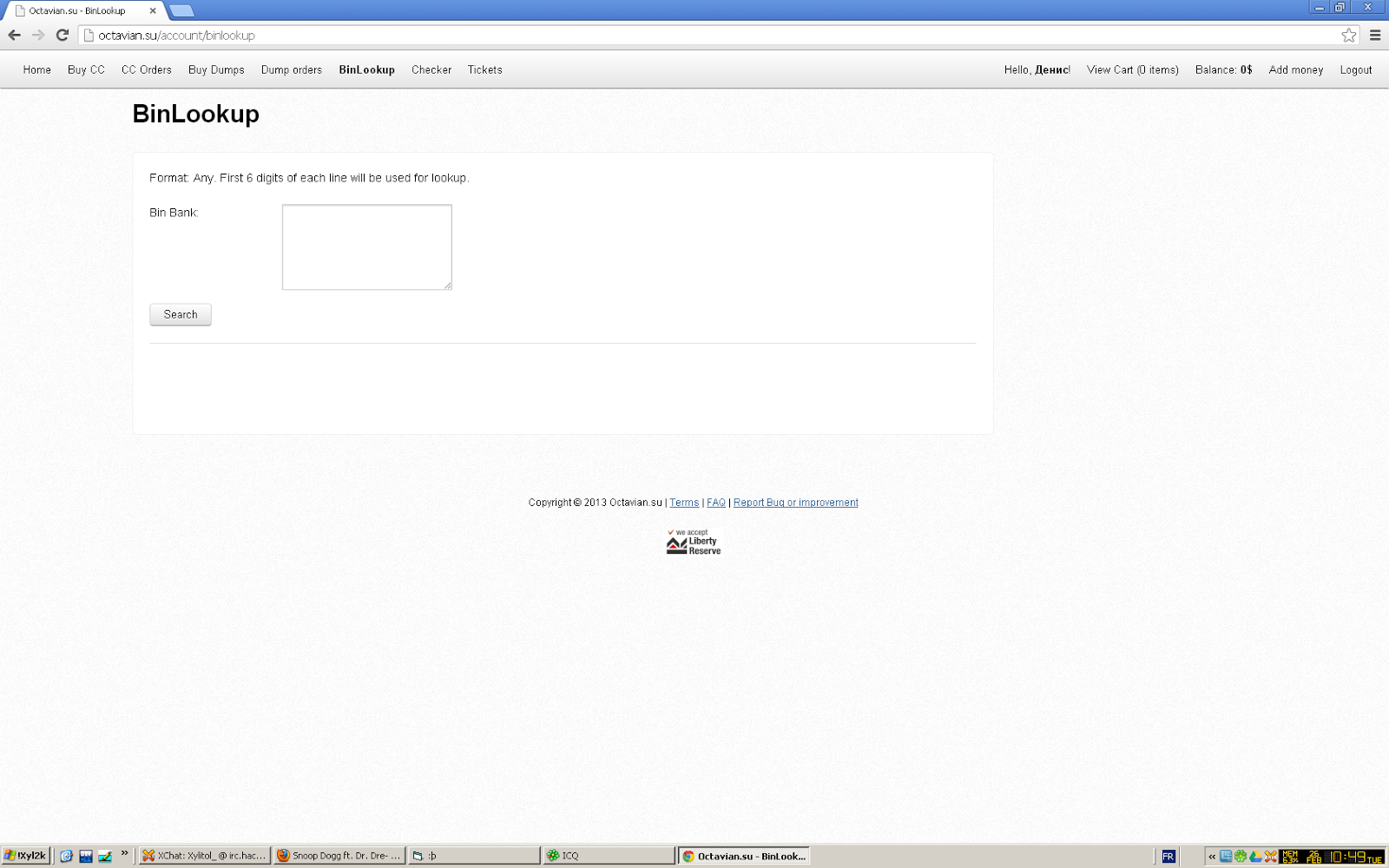Click the Google Drive tray icon

(x=1255, y=857)
